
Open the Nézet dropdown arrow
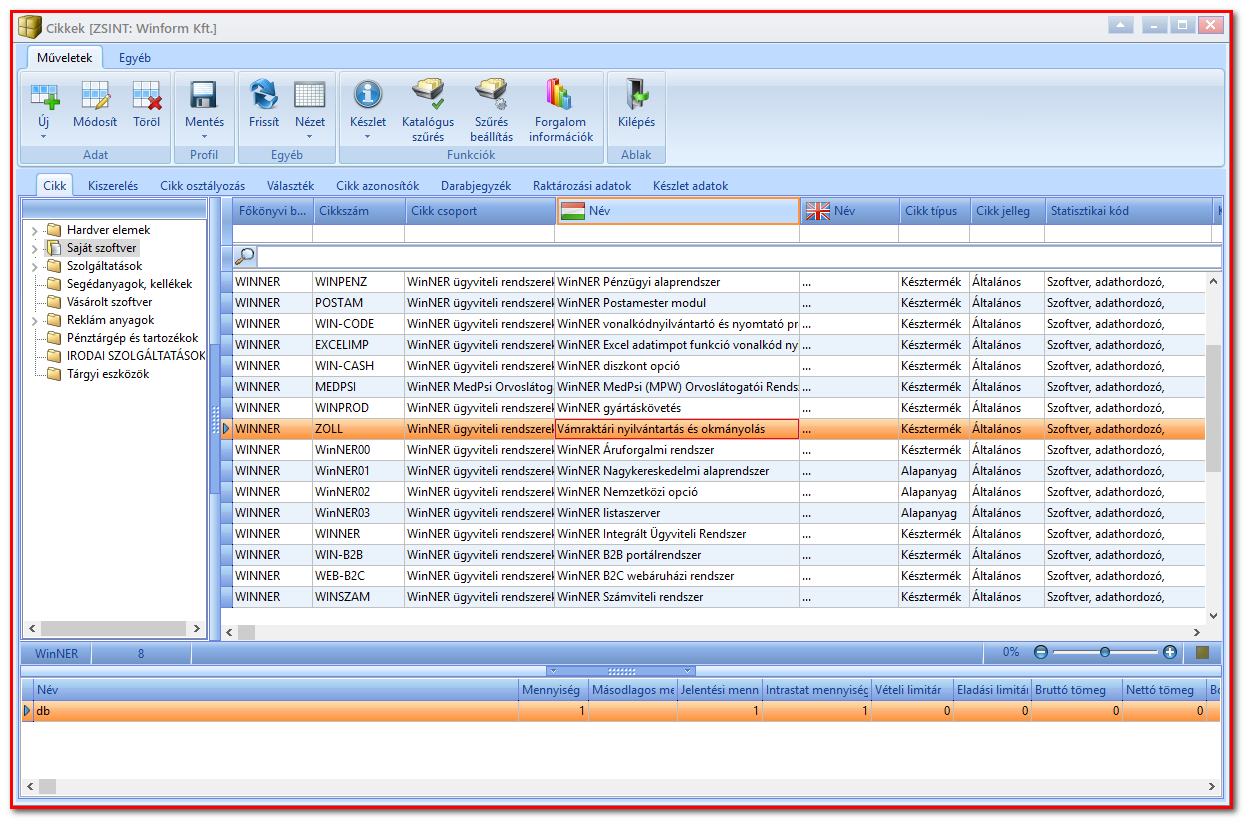(310, 136)
